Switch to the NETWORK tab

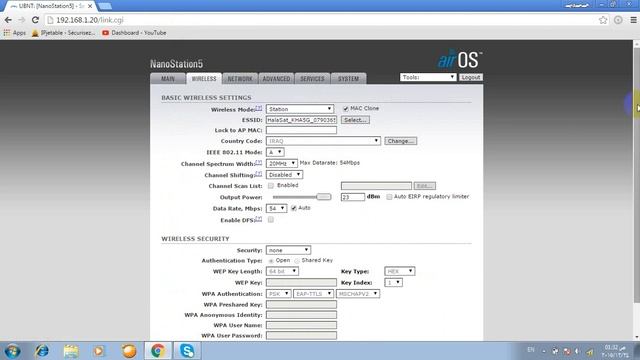point(240,79)
